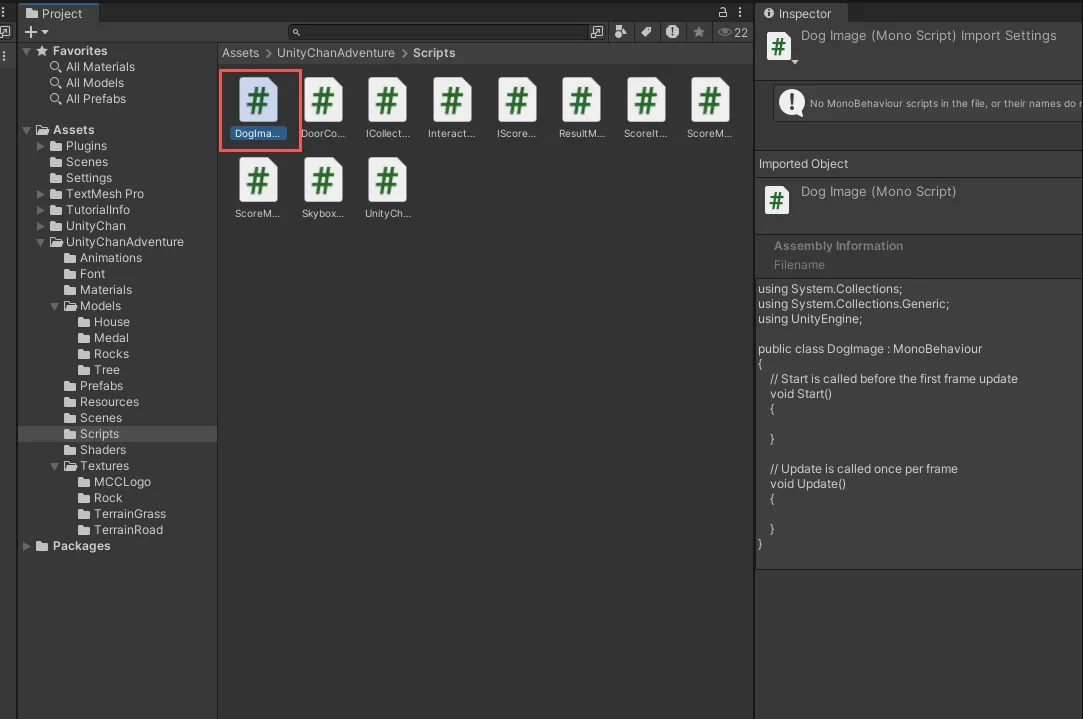This screenshot has height=719, width=1083.
Task: Expand the Packages folder tree arrow
Action: coord(27,546)
